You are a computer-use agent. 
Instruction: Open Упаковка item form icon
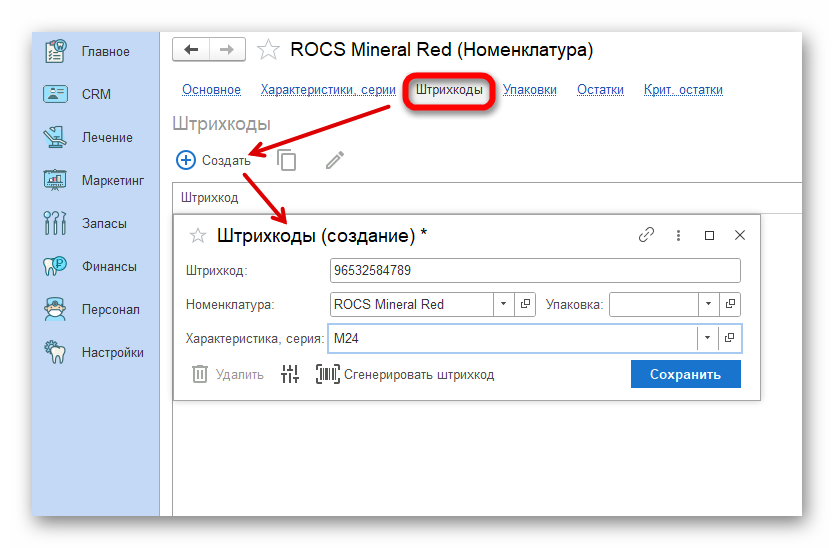(730, 304)
